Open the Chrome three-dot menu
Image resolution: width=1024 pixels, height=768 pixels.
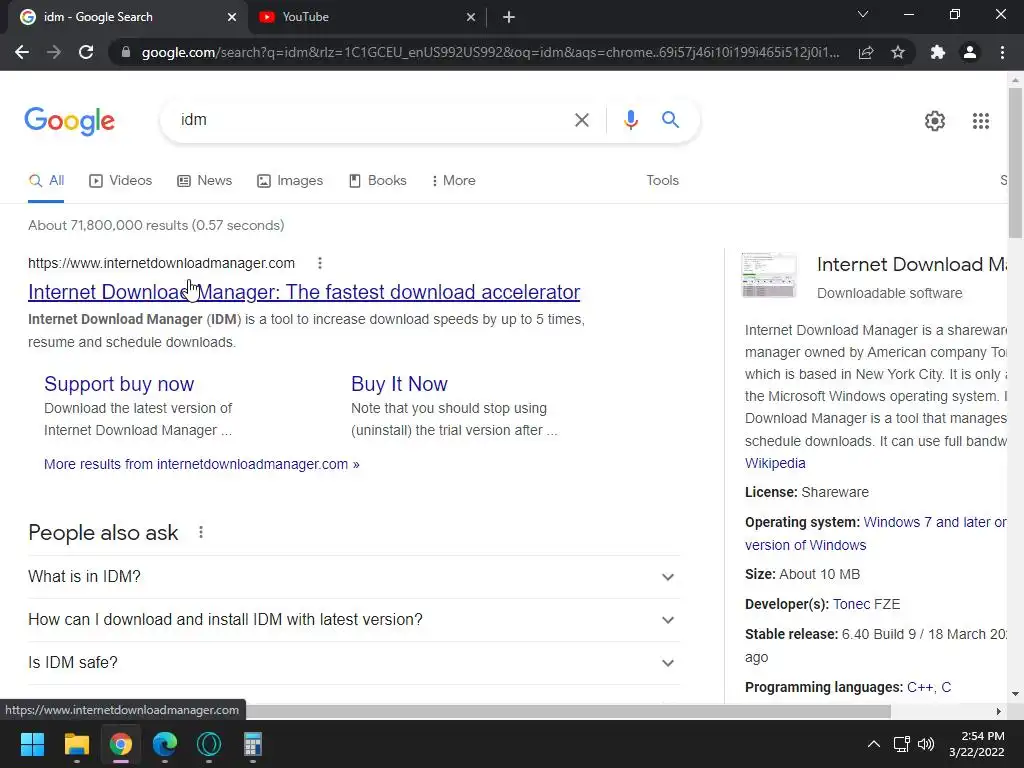(1002, 52)
